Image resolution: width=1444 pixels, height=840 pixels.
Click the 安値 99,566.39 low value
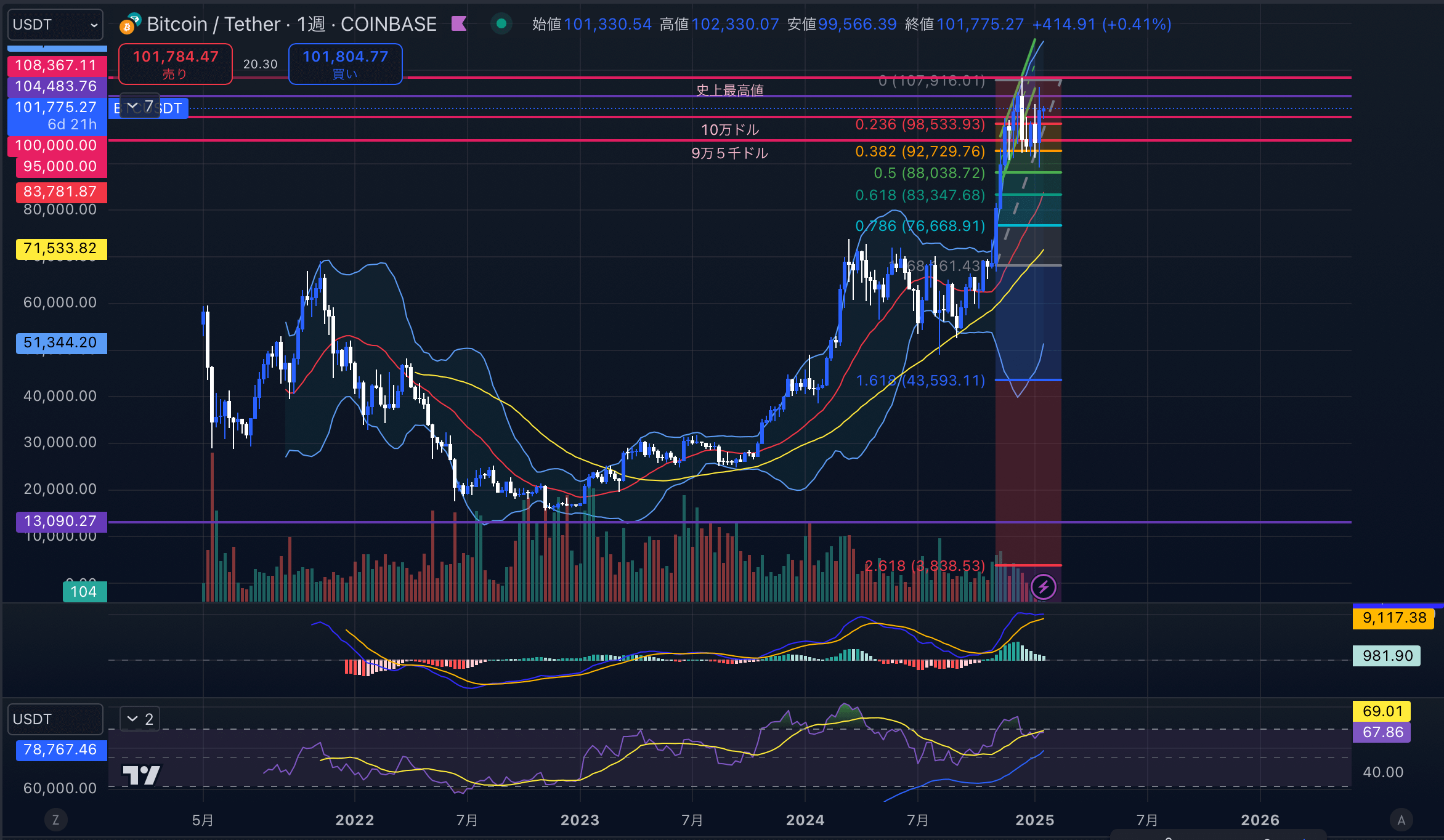coord(842,25)
